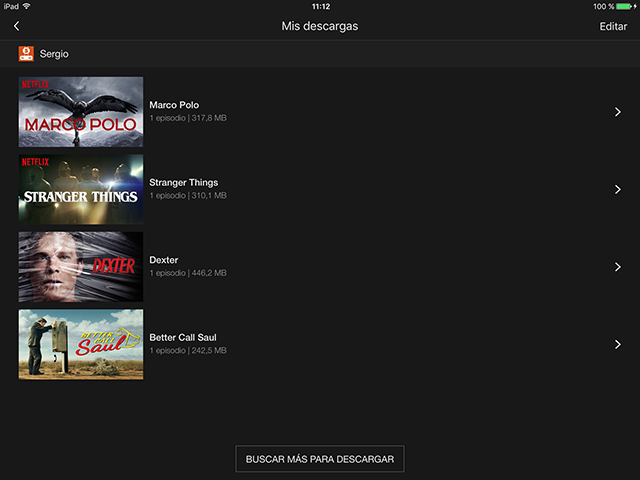Tap the Wi-Fi status icon
The width and height of the screenshot is (640, 480).
pyautogui.click(x=26, y=6)
